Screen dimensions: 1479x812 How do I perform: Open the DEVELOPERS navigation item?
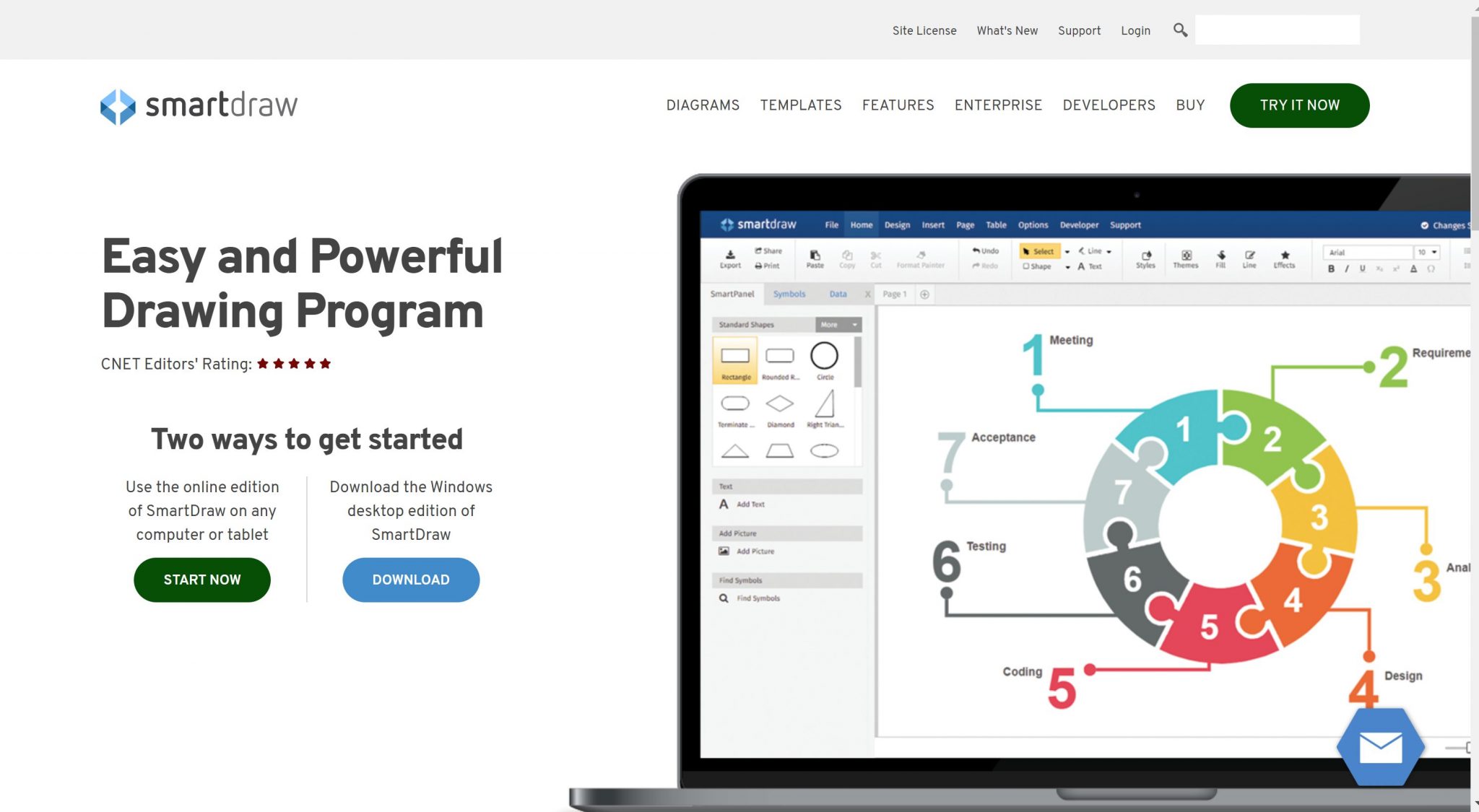coord(1109,105)
